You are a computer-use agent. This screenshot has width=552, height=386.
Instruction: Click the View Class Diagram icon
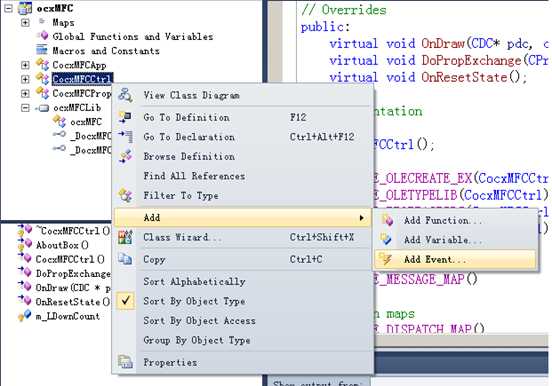[x=125, y=95]
